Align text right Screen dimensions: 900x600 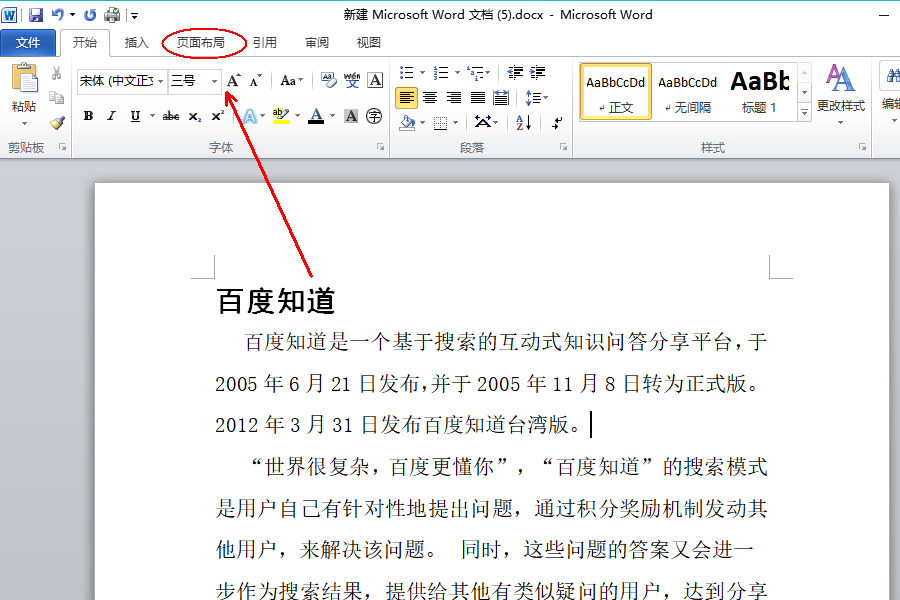(453, 98)
